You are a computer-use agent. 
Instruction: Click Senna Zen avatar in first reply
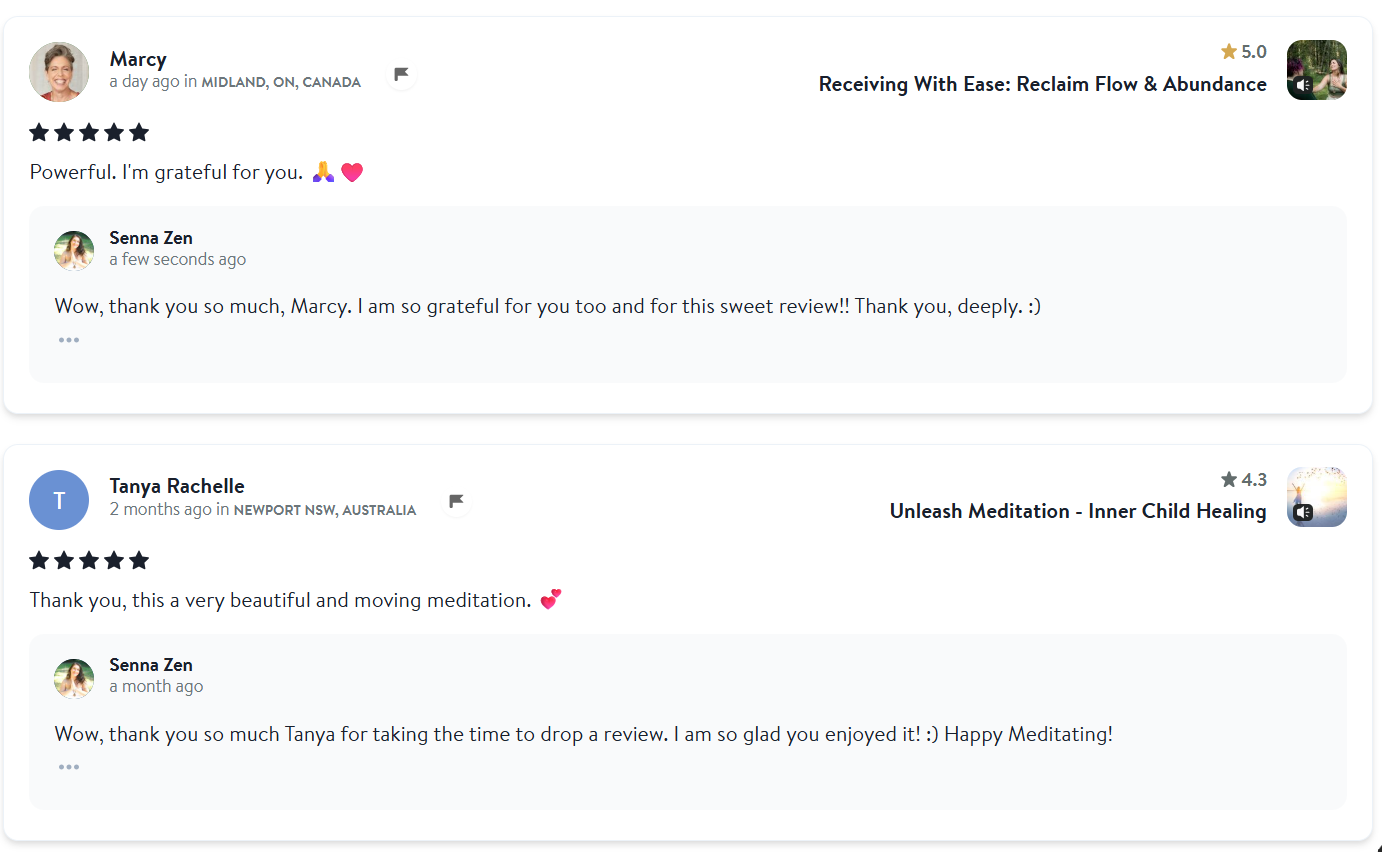(74, 251)
